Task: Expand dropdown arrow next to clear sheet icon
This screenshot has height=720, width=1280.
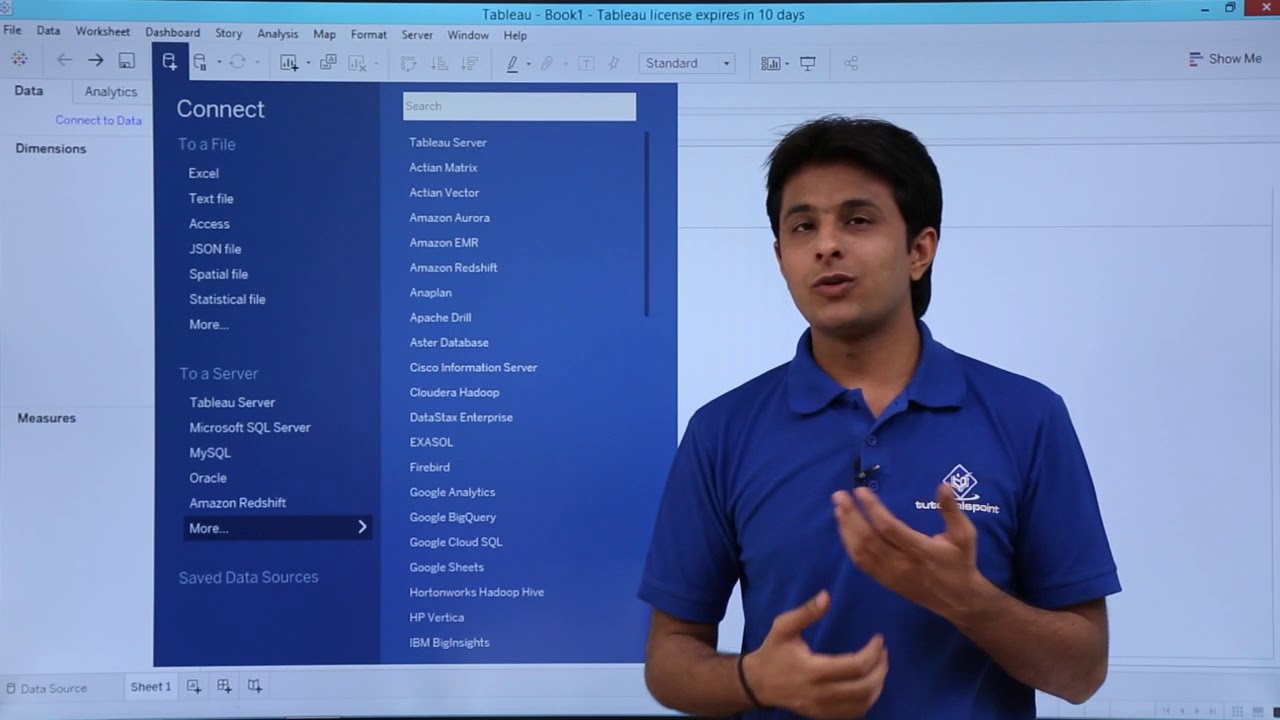Action: coord(376,63)
